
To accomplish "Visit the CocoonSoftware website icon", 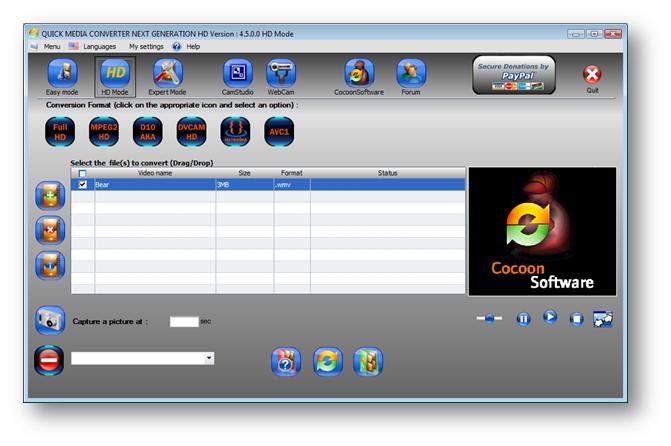I will (359, 73).
